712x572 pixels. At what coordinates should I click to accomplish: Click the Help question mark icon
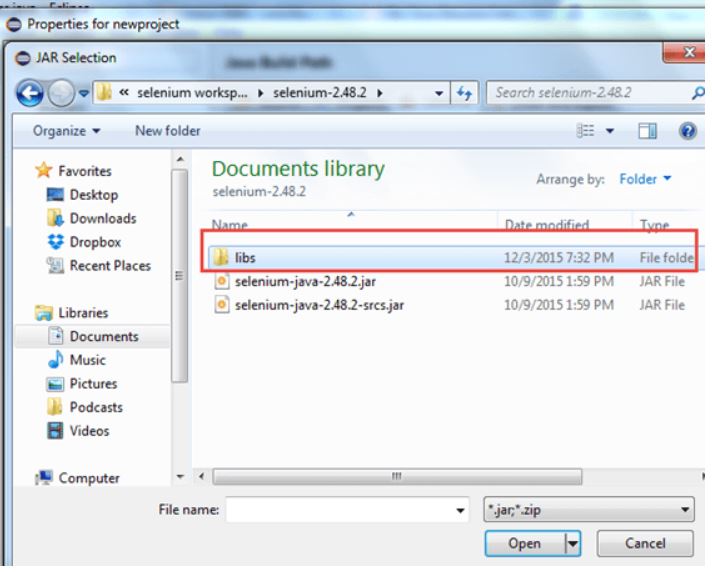[x=688, y=131]
